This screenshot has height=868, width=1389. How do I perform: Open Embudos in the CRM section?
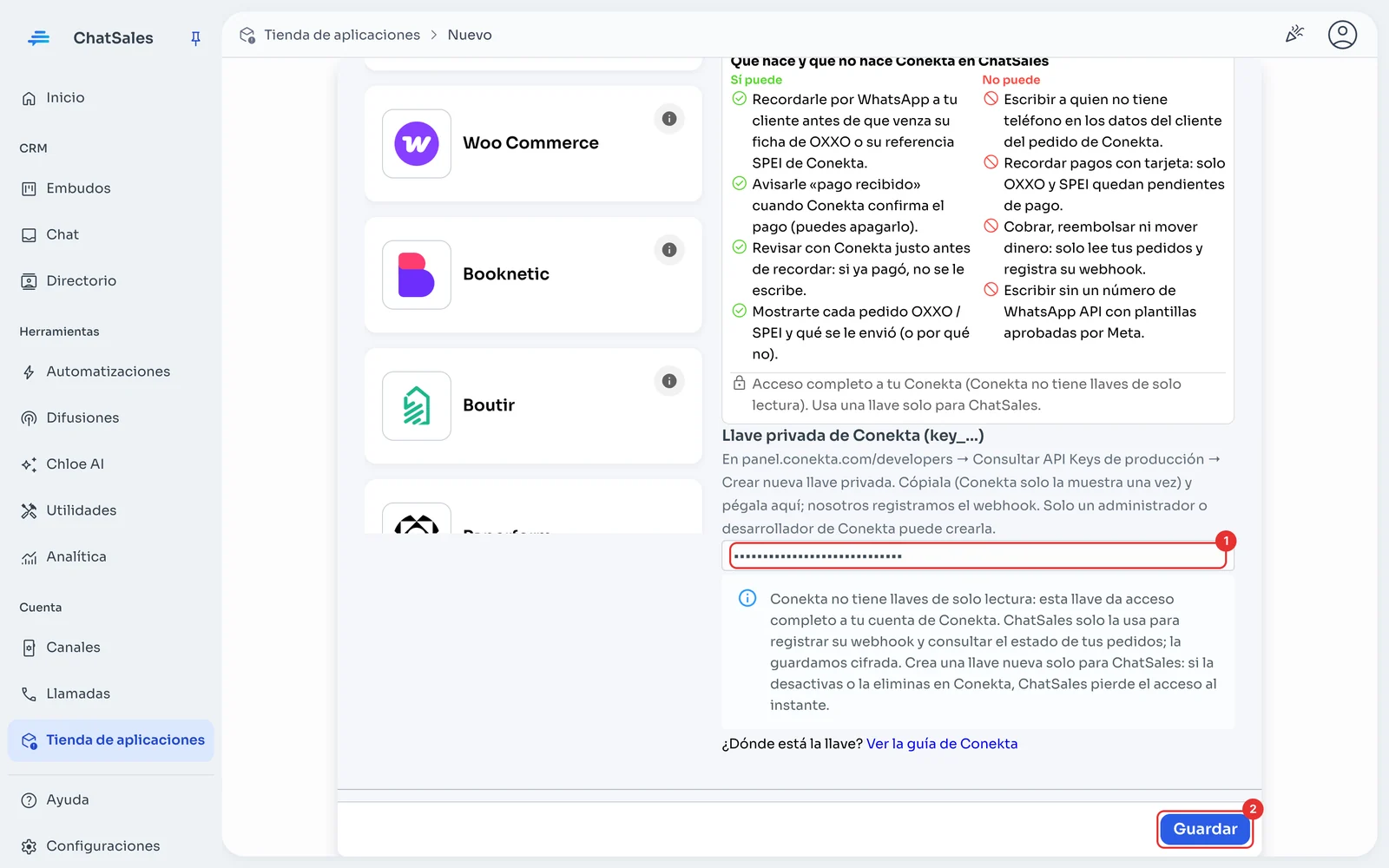click(x=111, y=188)
